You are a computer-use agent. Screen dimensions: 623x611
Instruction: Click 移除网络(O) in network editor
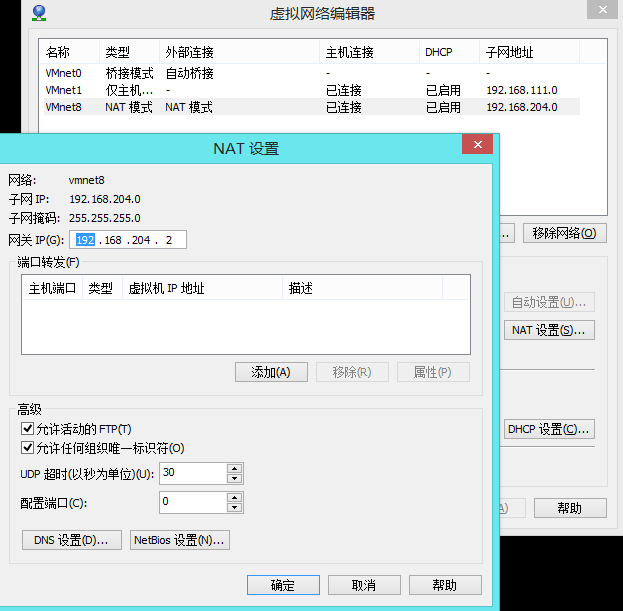pos(565,233)
